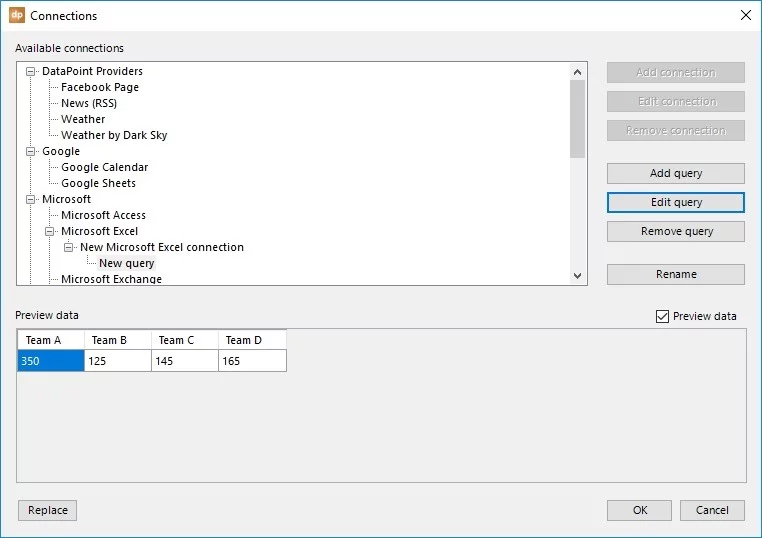
Task: Collapse the Microsoft Excel tree node
Action: click(x=51, y=232)
